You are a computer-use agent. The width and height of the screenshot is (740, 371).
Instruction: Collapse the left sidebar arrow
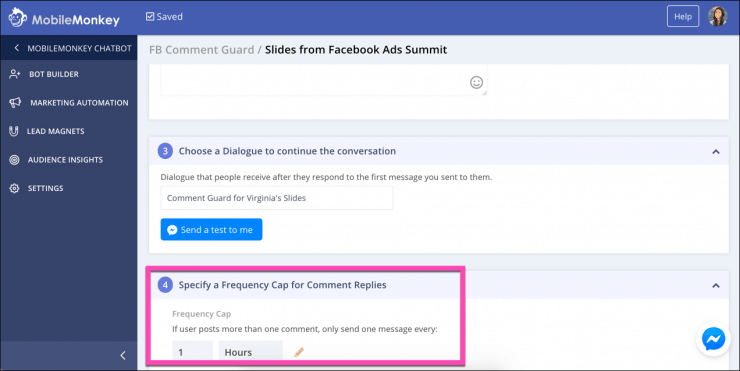123,355
